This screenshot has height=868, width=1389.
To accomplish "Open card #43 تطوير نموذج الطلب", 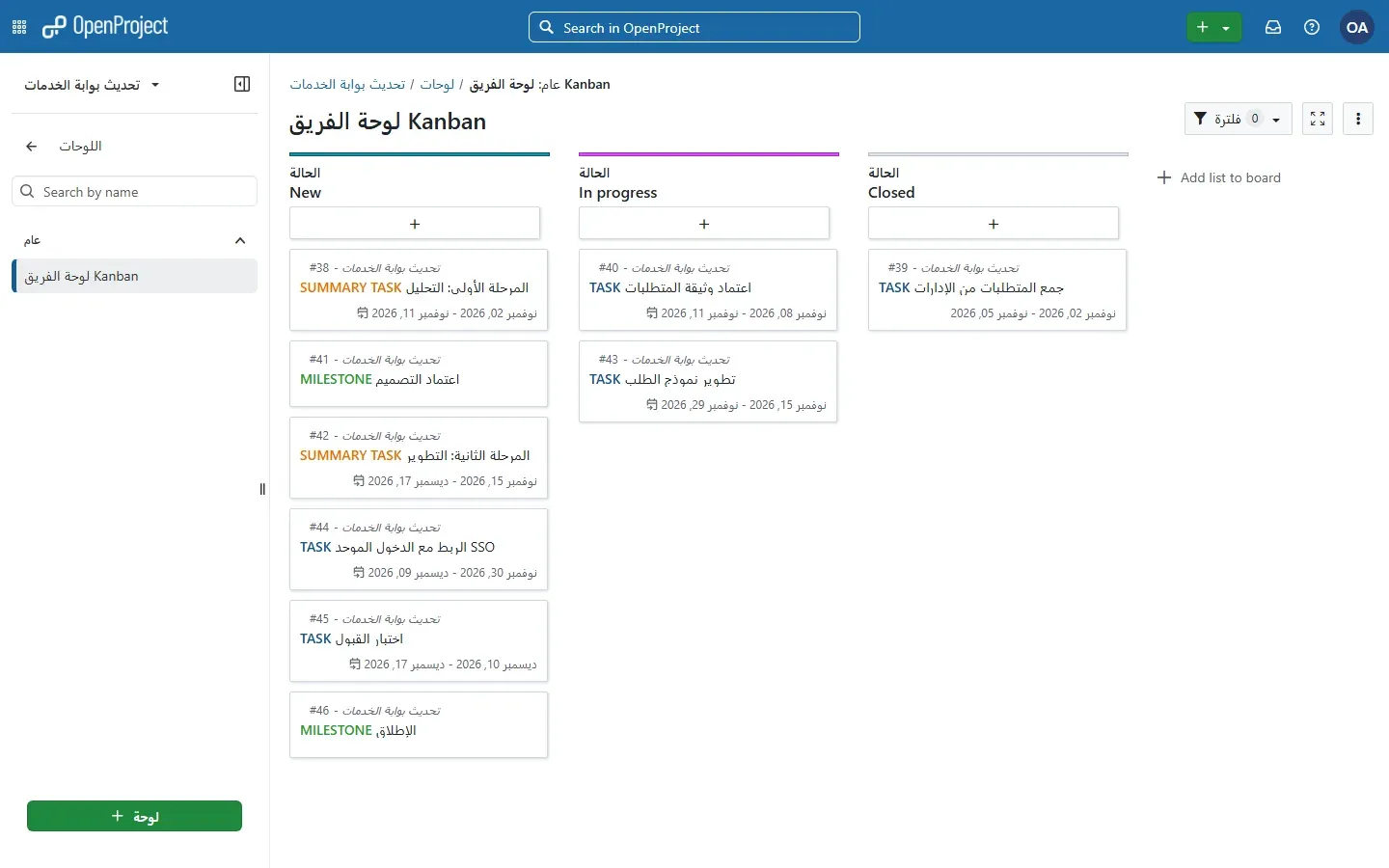I will coord(708,381).
